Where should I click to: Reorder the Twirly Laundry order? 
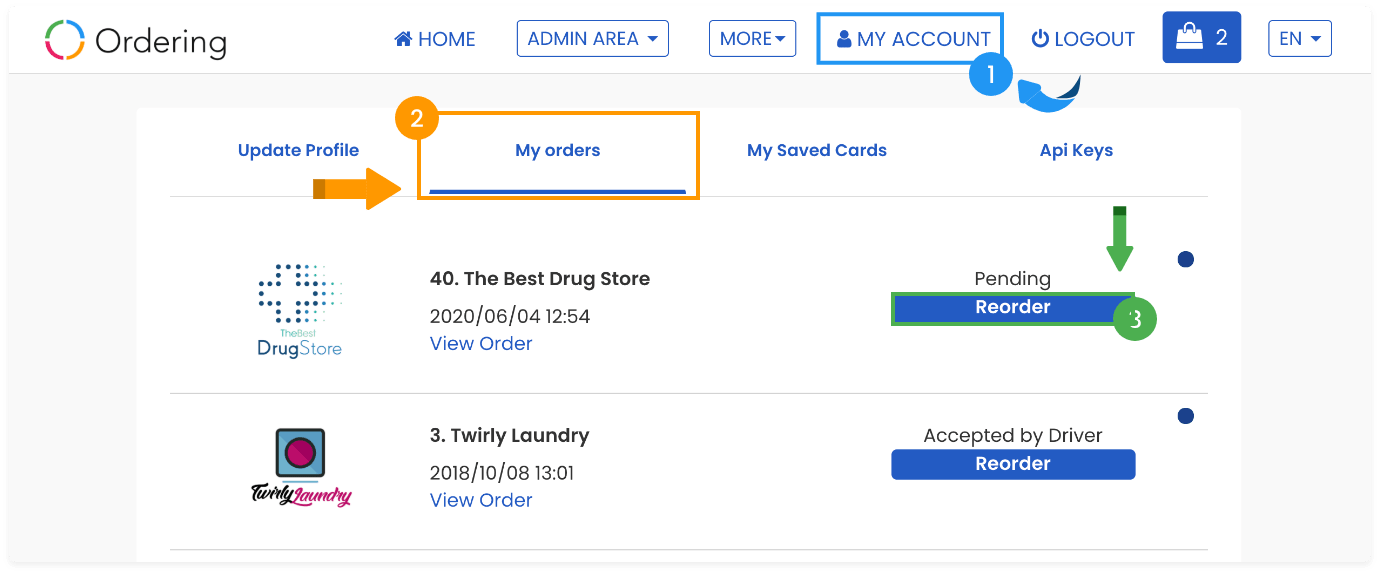point(1013,464)
